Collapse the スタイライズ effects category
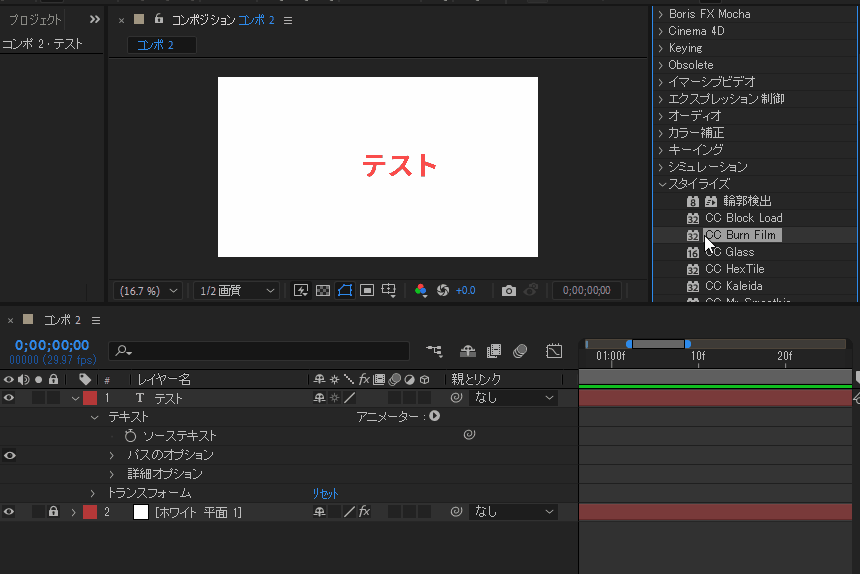Viewport: 860px width, 574px height. coord(662,184)
